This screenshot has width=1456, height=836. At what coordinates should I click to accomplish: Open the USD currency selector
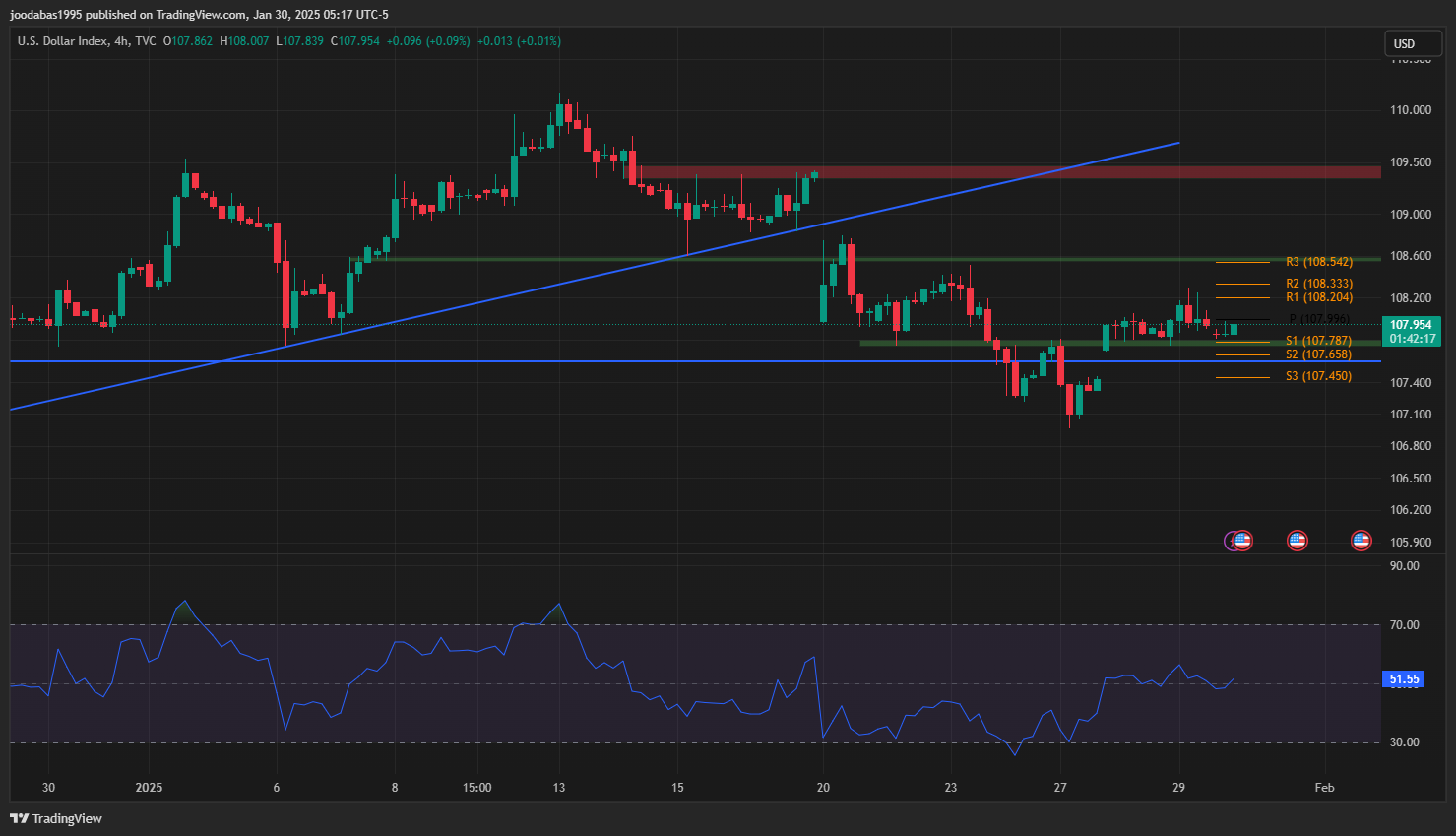point(1414,43)
